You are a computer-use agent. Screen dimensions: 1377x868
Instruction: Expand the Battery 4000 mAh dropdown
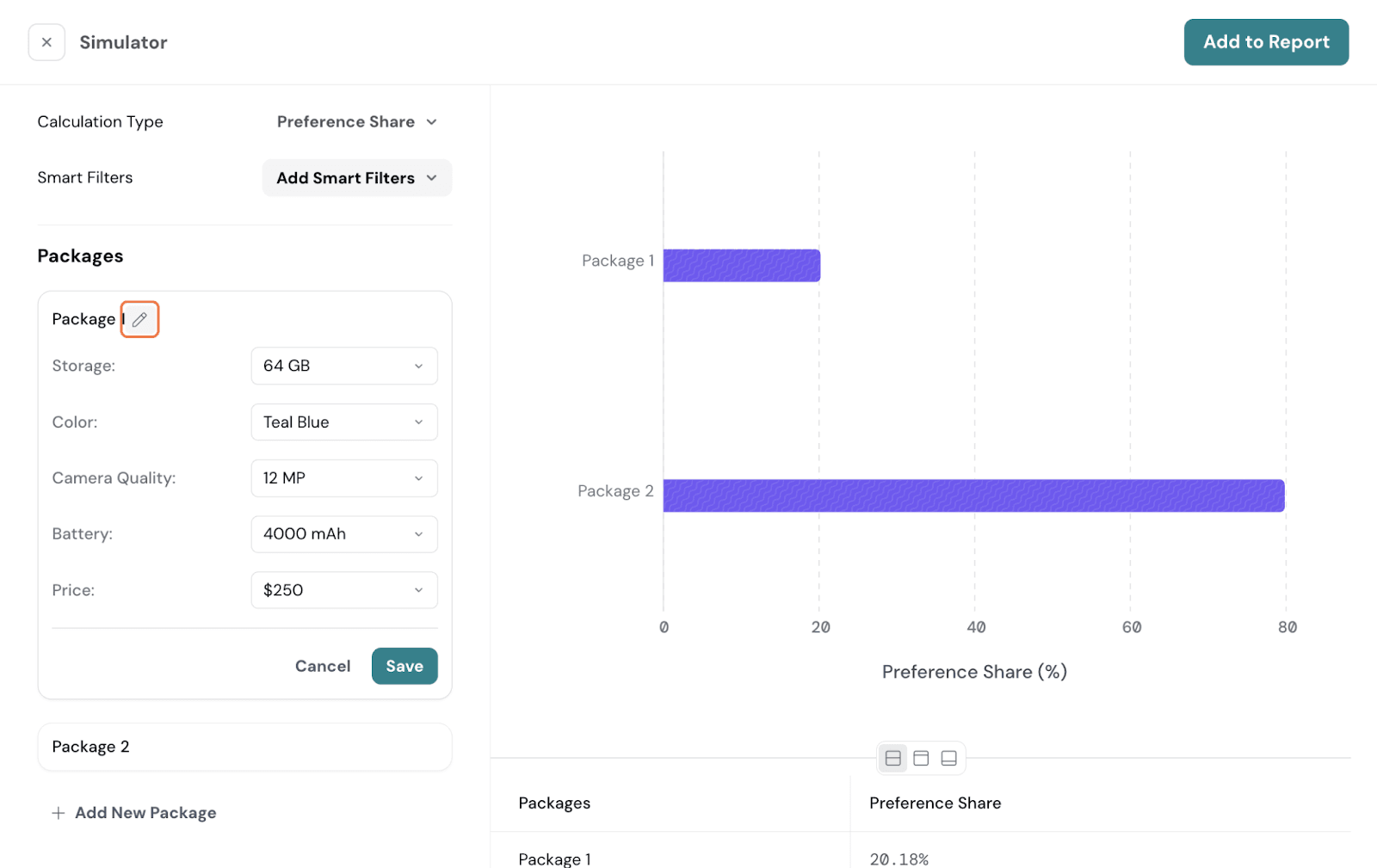344,534
